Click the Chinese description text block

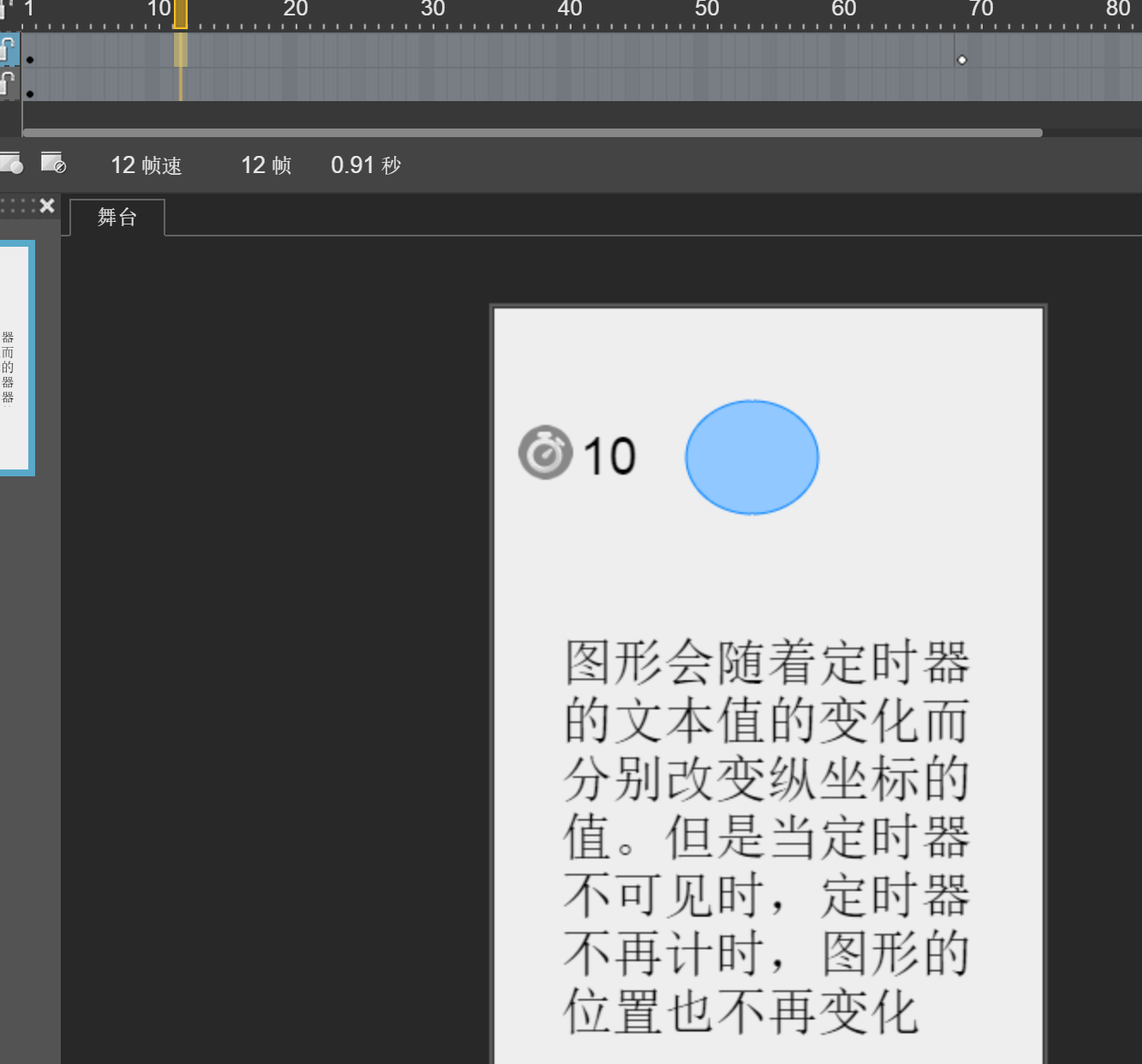[766, 836]
